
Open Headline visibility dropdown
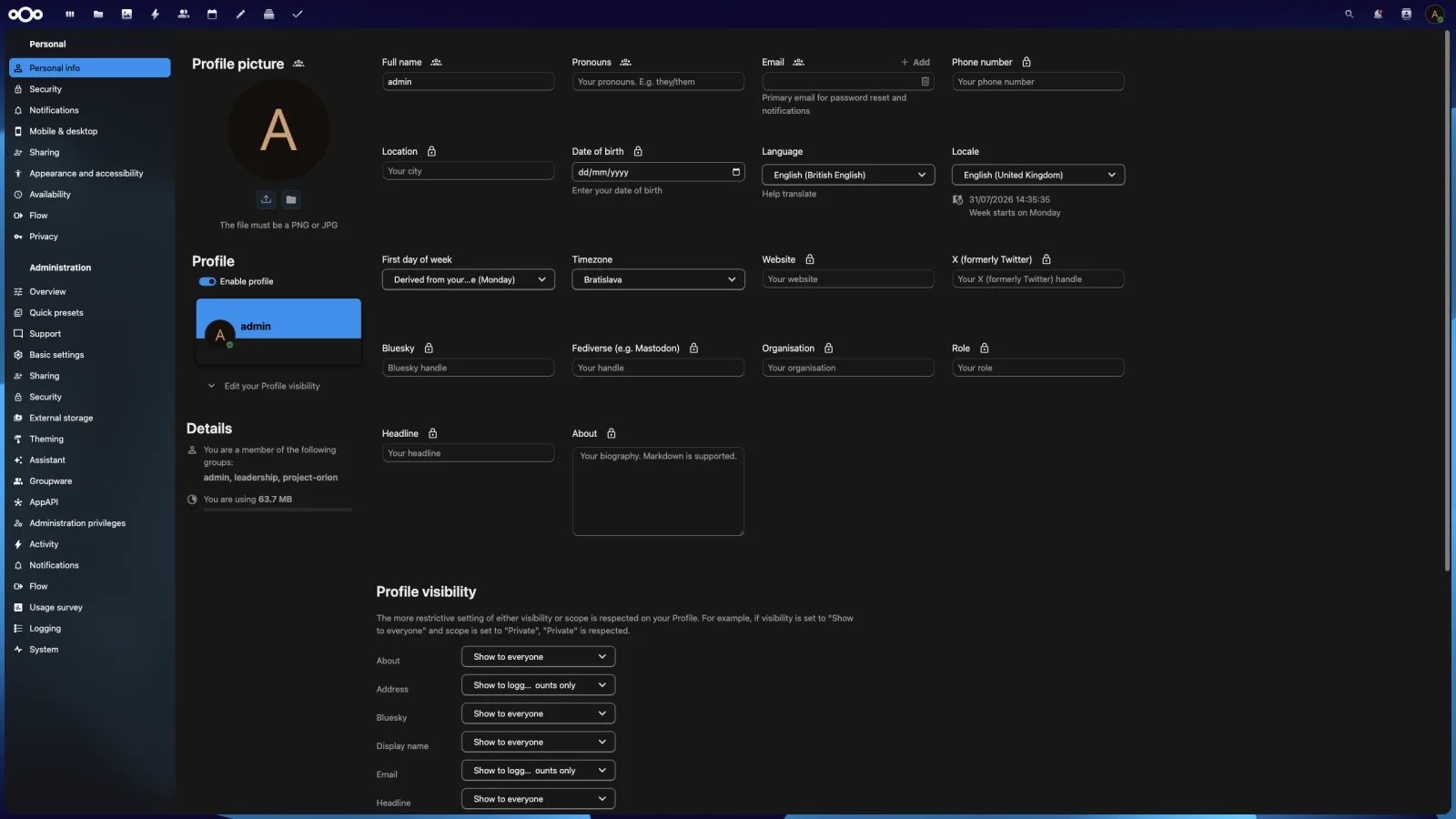click(x=539, y=799)
